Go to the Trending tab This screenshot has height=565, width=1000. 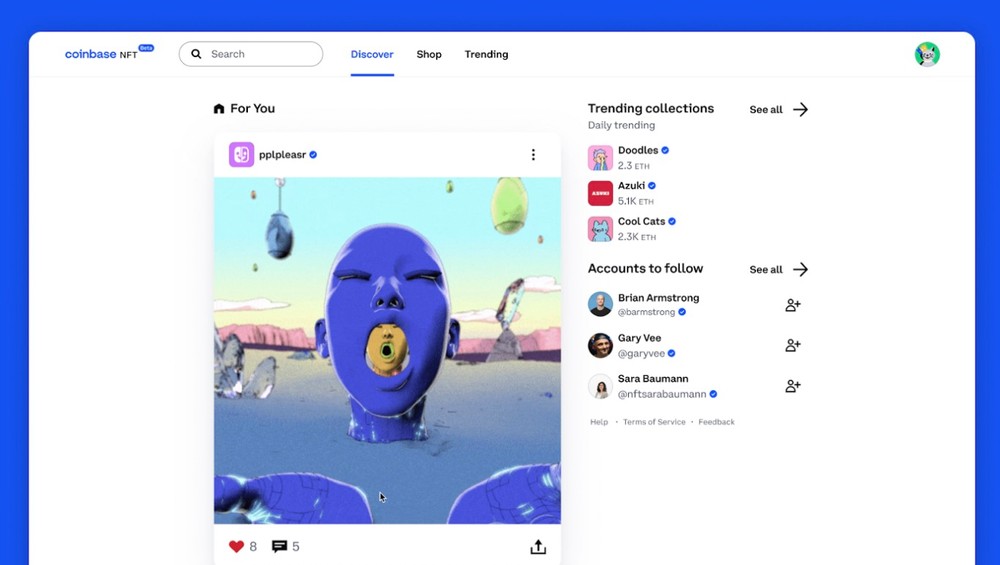click(x=486, y=54)
